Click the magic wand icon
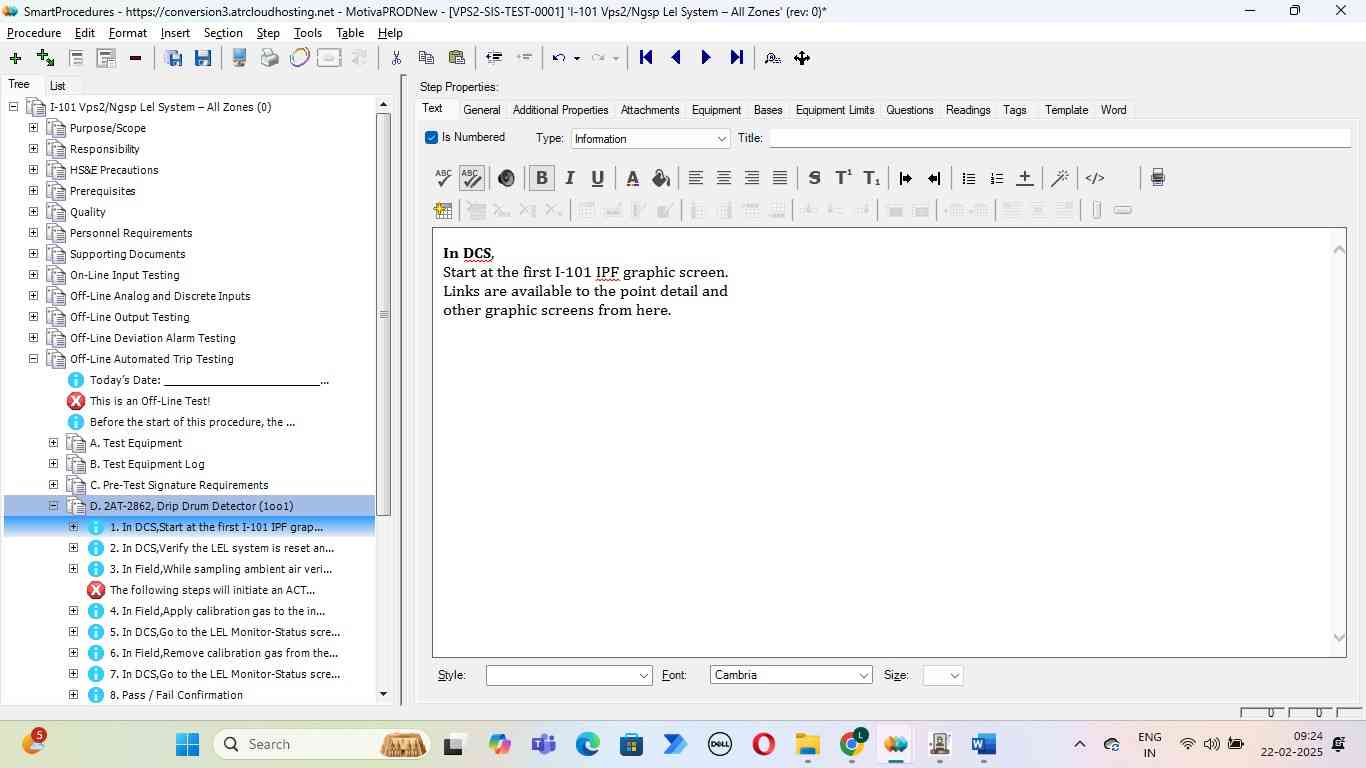Screen dimensions: 1366x768 tap(1060, 178)
